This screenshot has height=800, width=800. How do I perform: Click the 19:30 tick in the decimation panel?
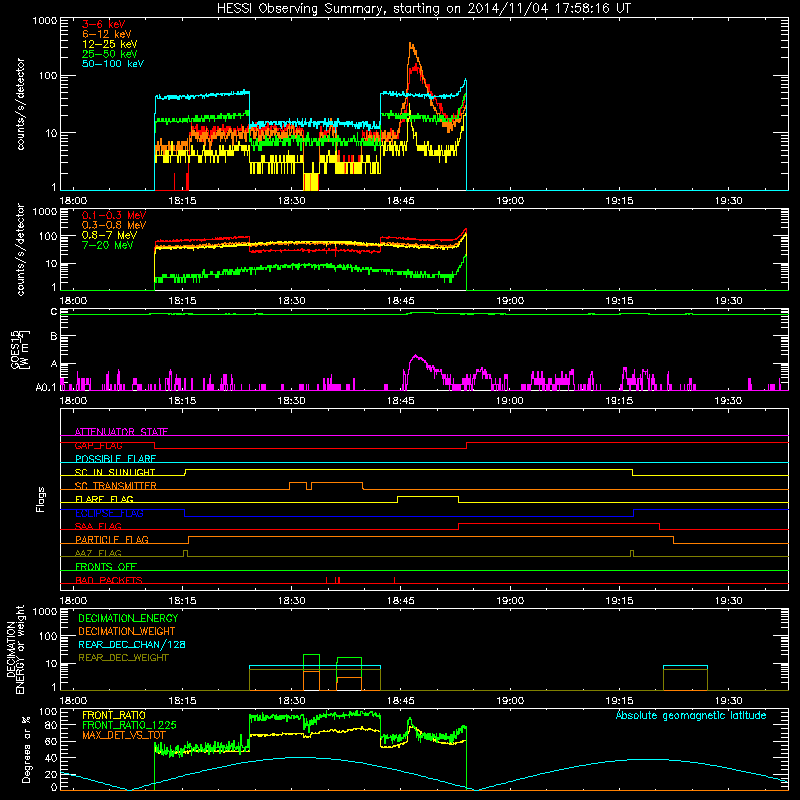(729, 701)
